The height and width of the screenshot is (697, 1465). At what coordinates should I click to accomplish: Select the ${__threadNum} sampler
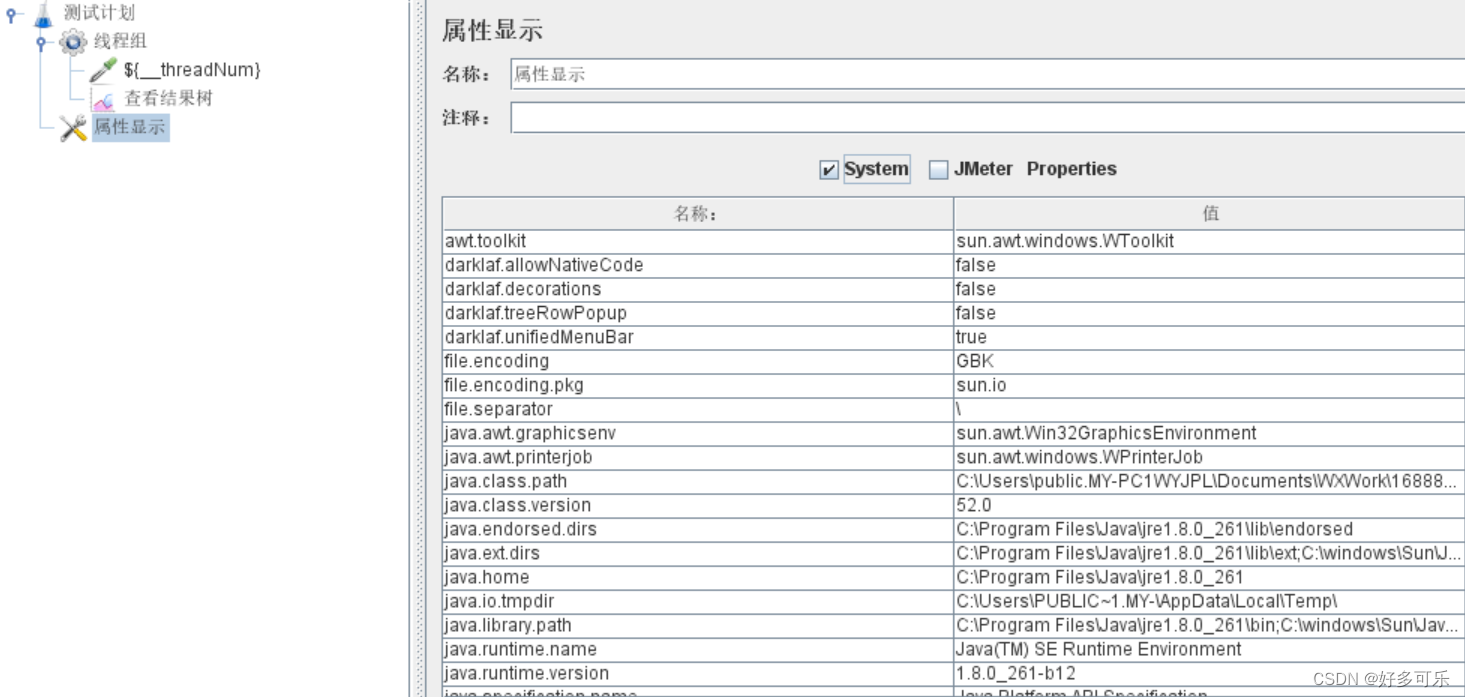(x=192, y=70)
